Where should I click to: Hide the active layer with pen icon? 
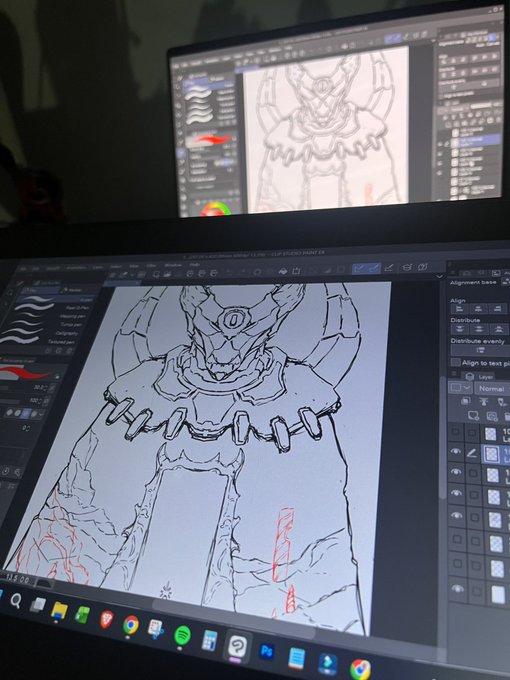(x=455, y=451)
